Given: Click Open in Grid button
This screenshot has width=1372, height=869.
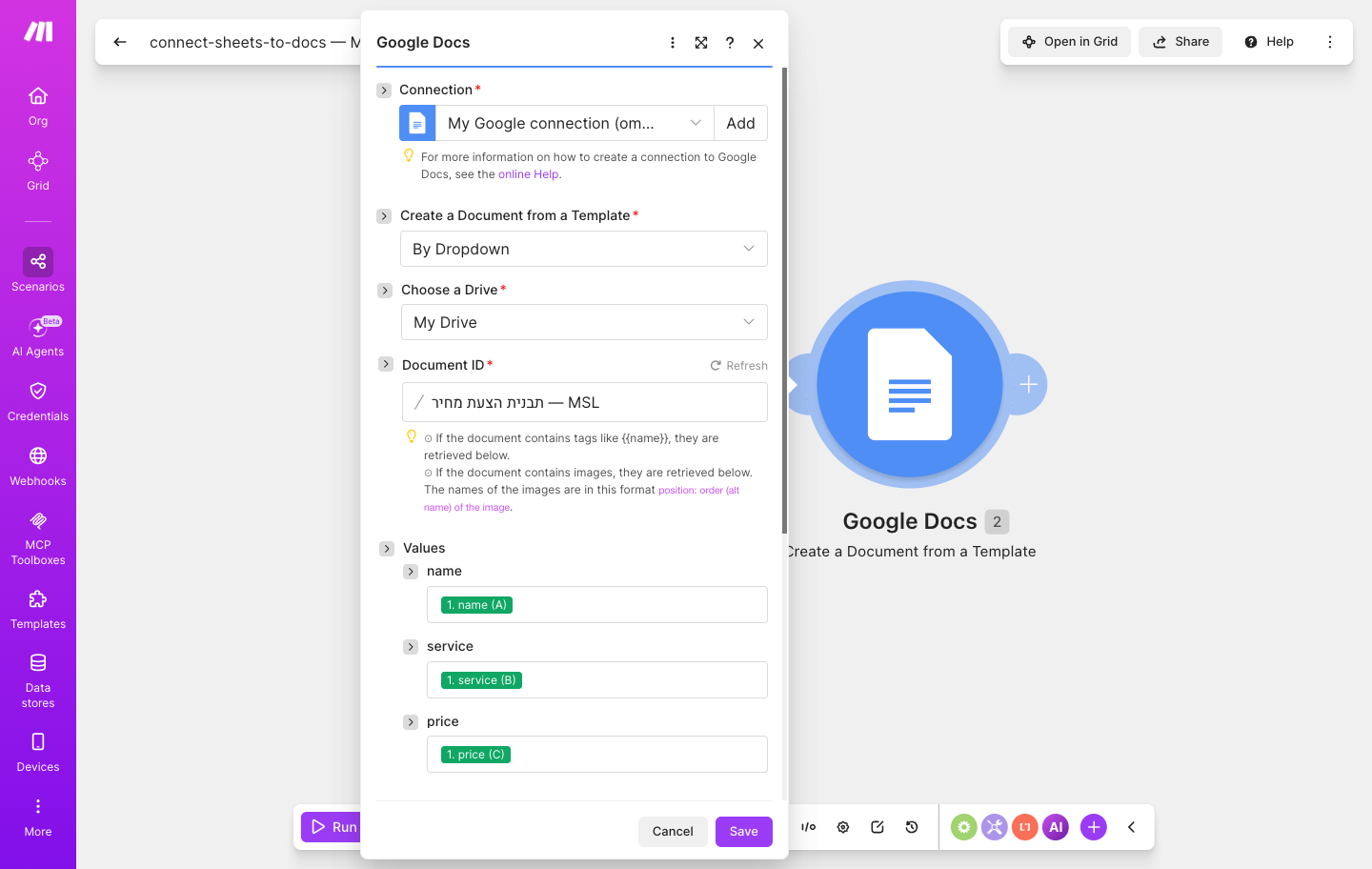Looking at the screenshot, I should click(x=1070, y=42).
